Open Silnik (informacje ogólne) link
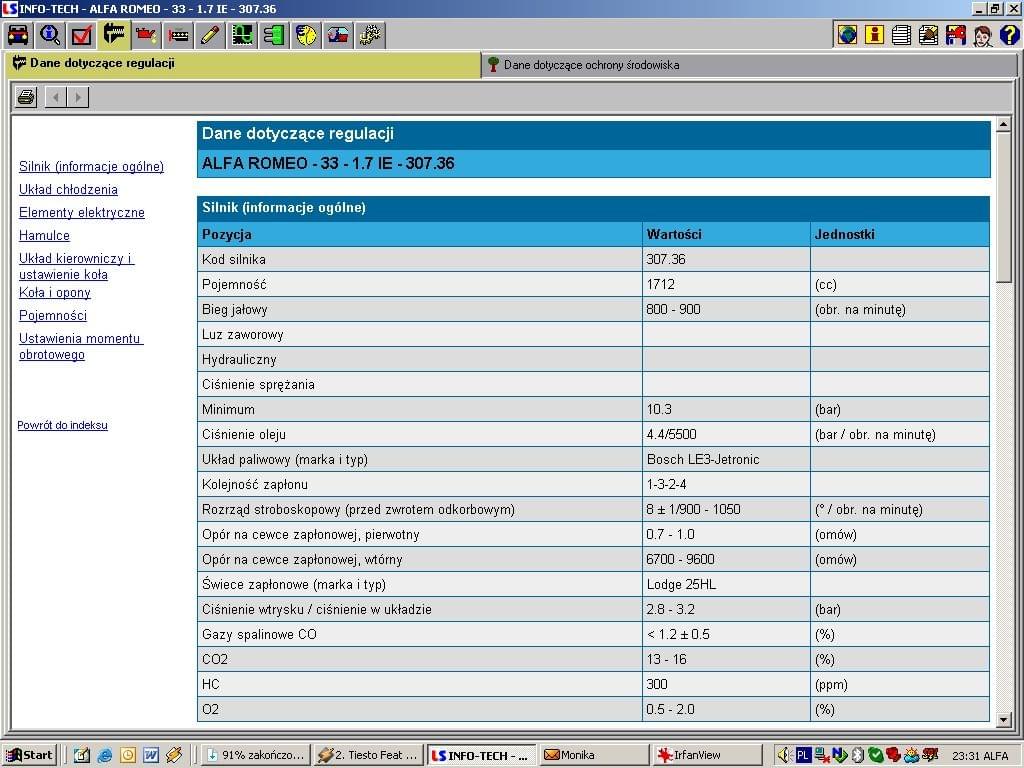 91,167
